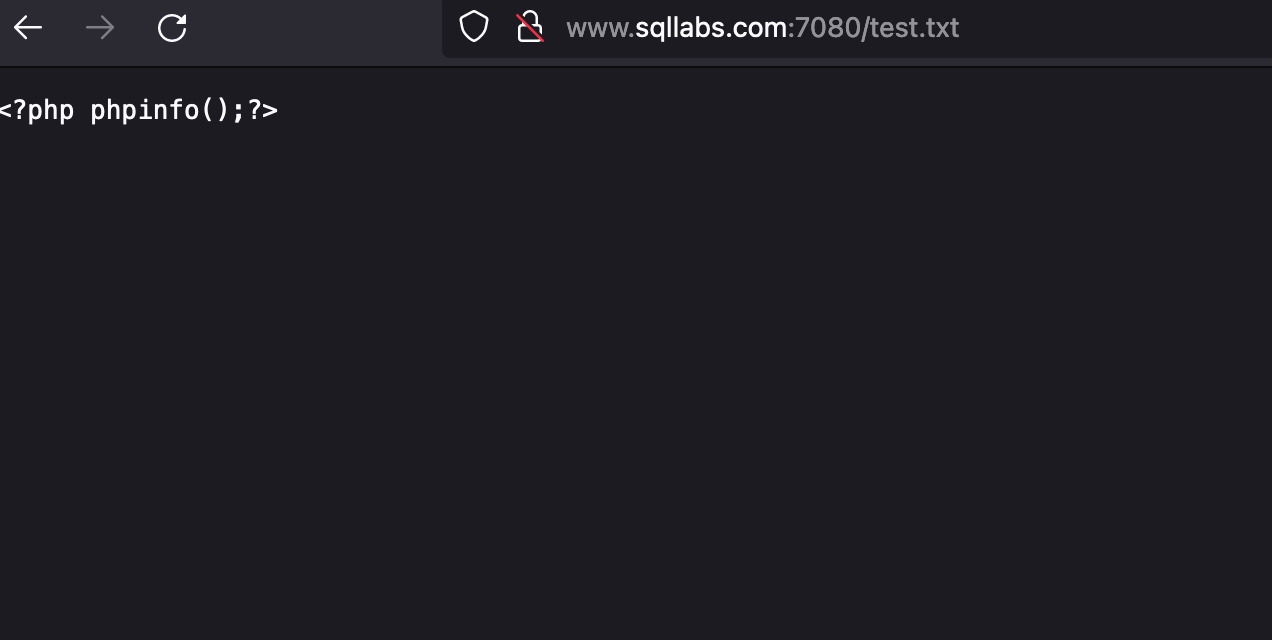
Task: Click the :7080 port number in the URL
Action: click(x=825, y=27)
